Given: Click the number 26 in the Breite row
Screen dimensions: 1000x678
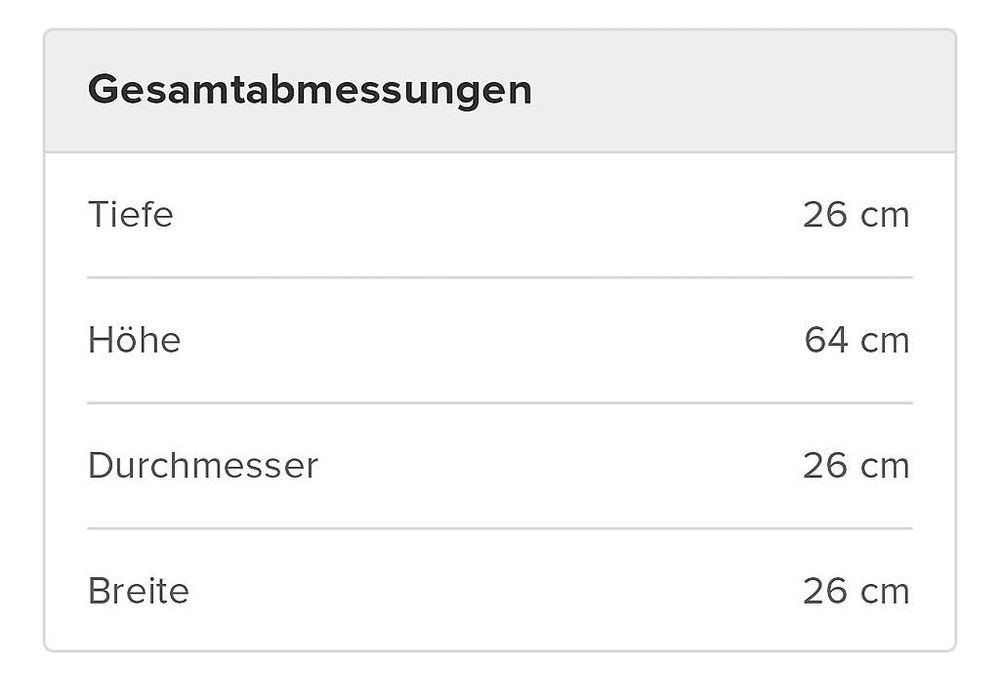Looking at the screenshot, I should 825,591.
